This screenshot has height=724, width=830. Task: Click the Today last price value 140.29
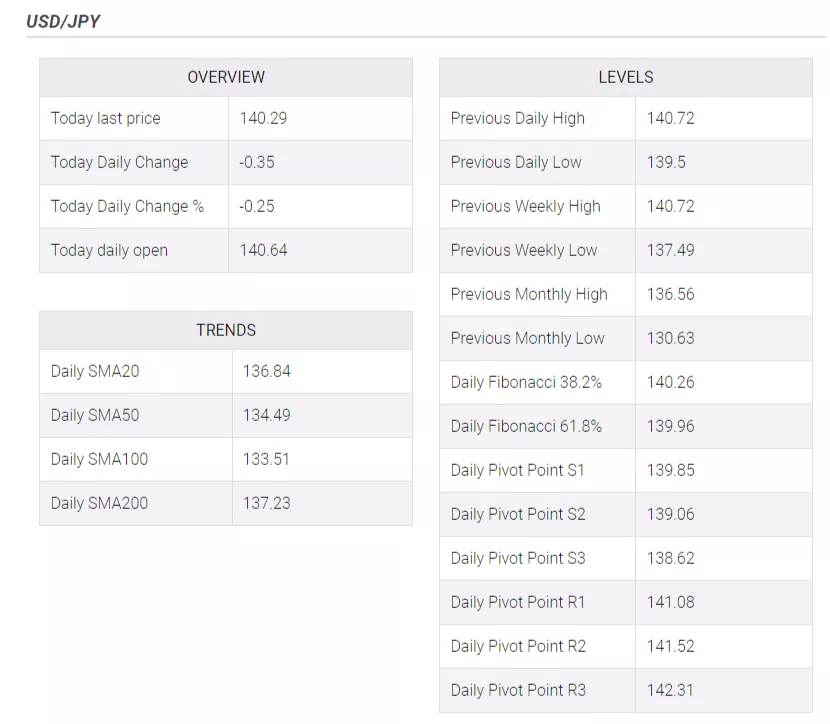pos(263,118)
